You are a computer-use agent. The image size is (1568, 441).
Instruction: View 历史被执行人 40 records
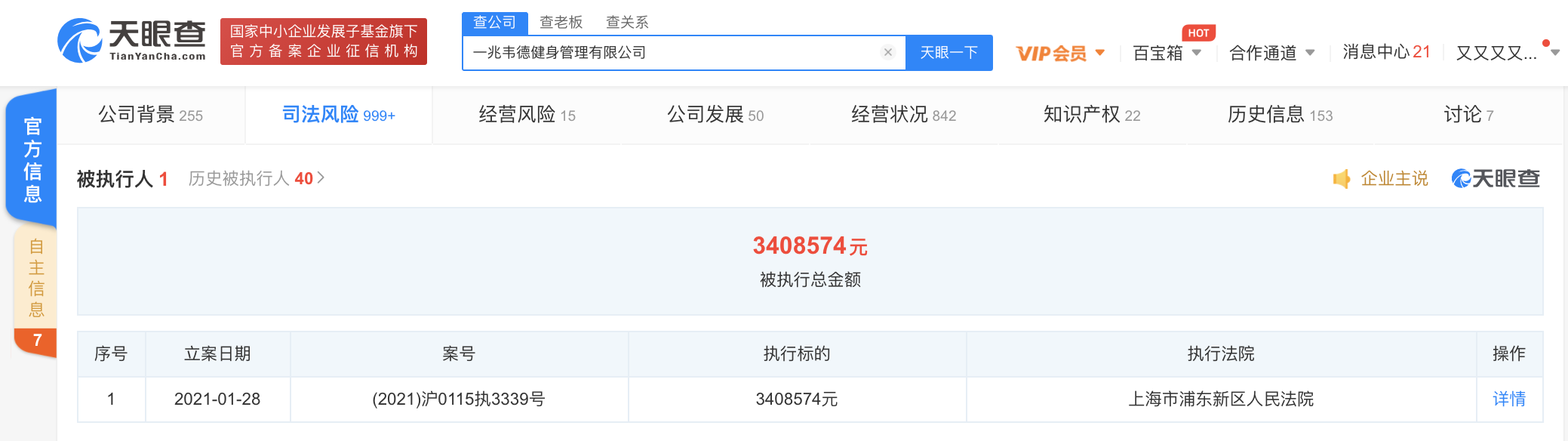257,178
